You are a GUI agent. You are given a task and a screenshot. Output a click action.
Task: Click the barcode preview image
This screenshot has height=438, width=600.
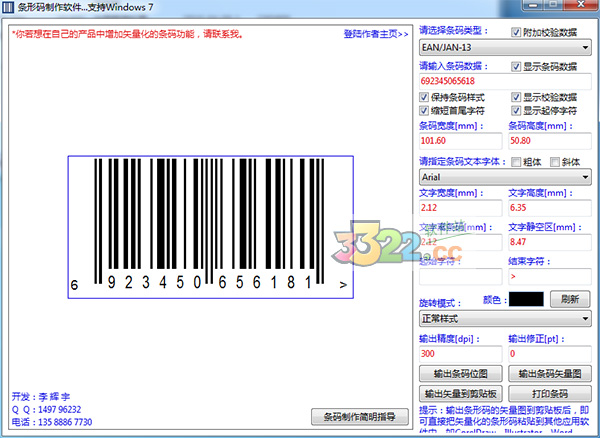click(210, 227)
